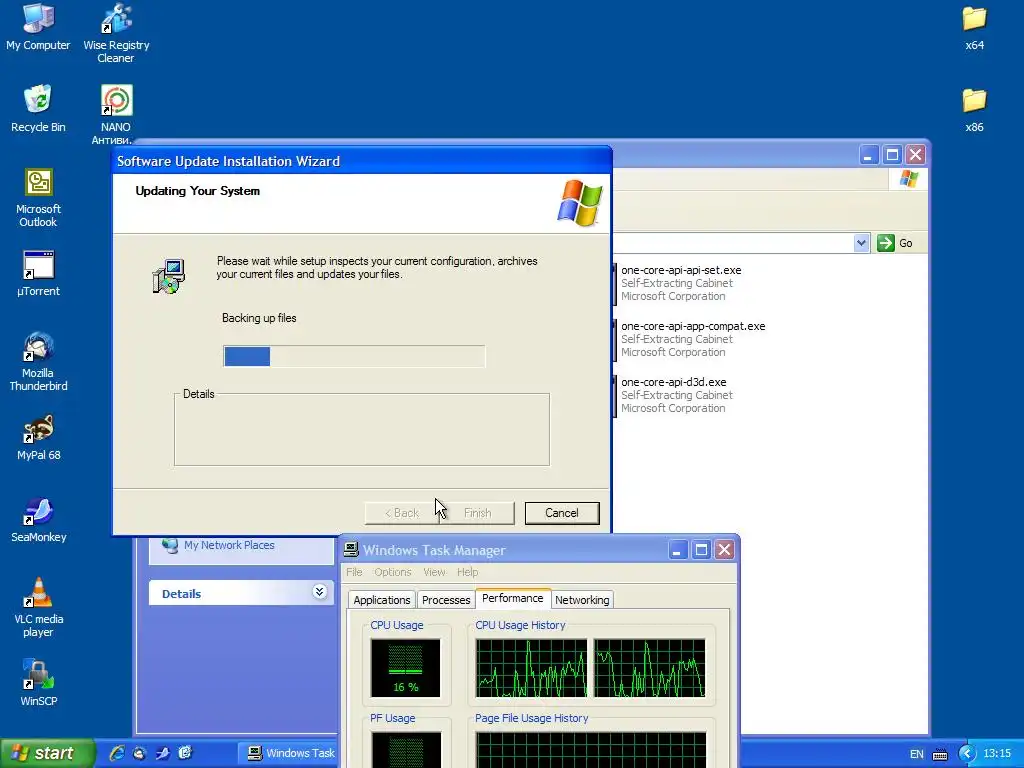Launch NANO Antivirus desktop shortcut
Viewport: 1024px width, 768px height.
pyautogui.click(x=116, y=114)
